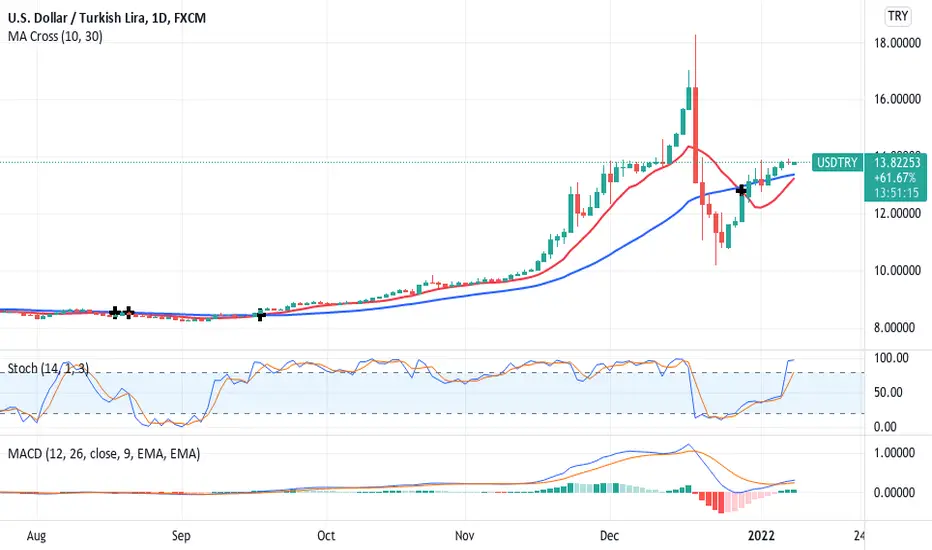
Task: Click the USDTRY price line label
Action: (x=837, y=162)
